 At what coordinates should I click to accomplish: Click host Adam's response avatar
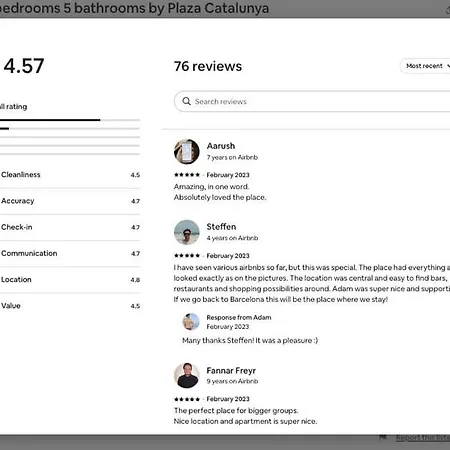(x=191, y=322)
